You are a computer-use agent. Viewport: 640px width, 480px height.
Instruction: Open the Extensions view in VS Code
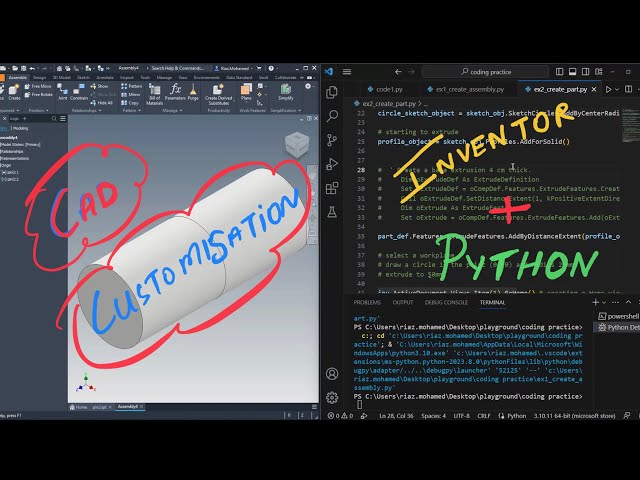coord(332,188)
